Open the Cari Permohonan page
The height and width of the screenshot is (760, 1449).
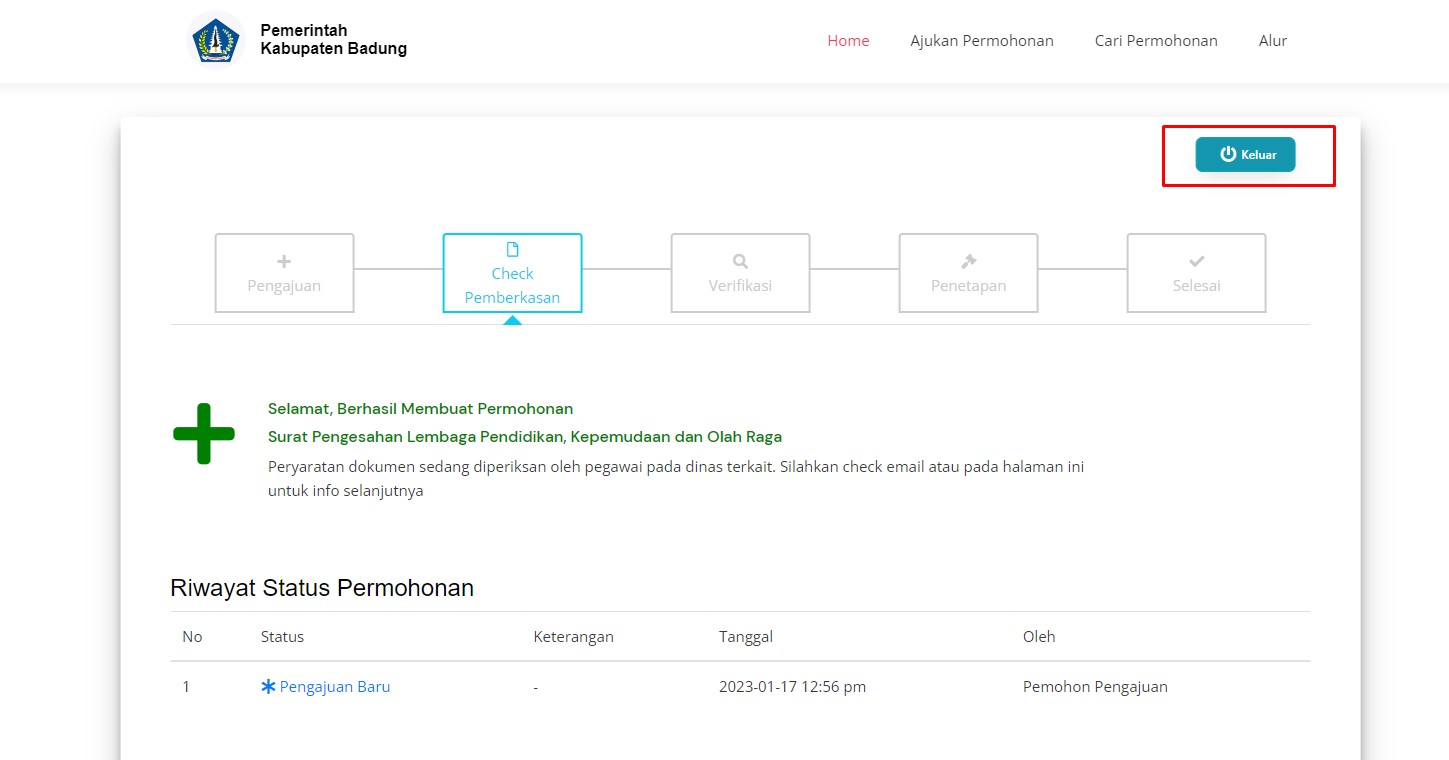(1156, 41)
